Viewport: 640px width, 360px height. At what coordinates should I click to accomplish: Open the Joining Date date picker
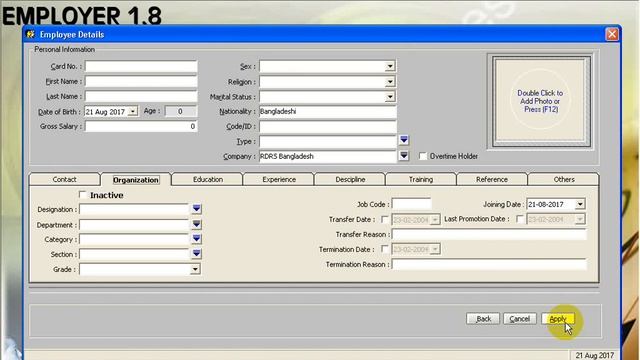(580, 204)
